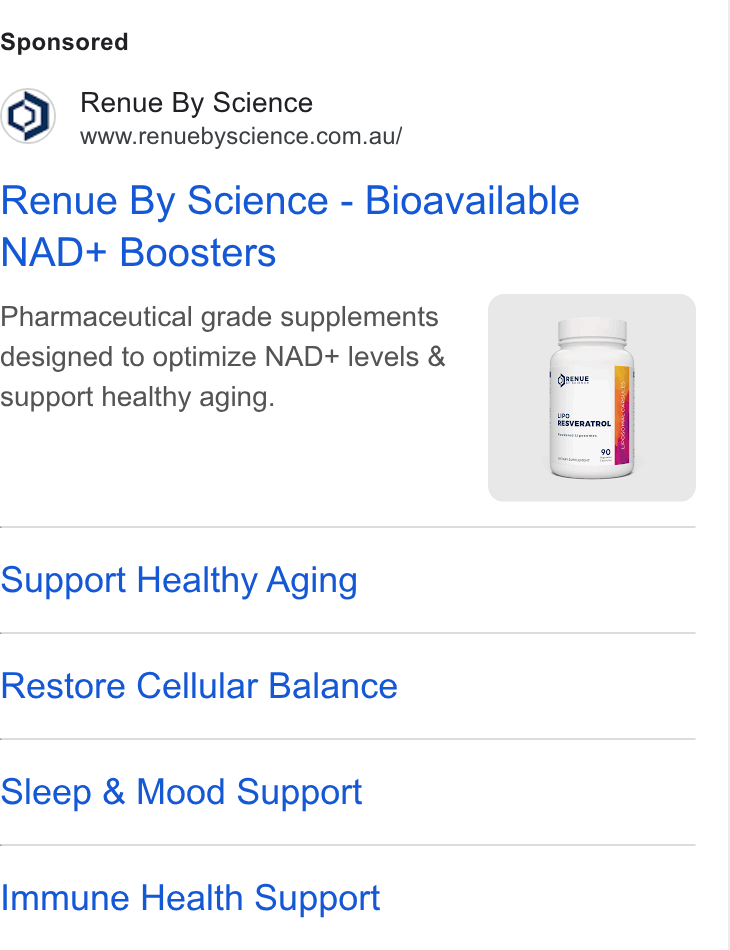Viewport: 730px width, 950px height.
Task: Click the 90 capsule count on the bottle
Action: 605,452
